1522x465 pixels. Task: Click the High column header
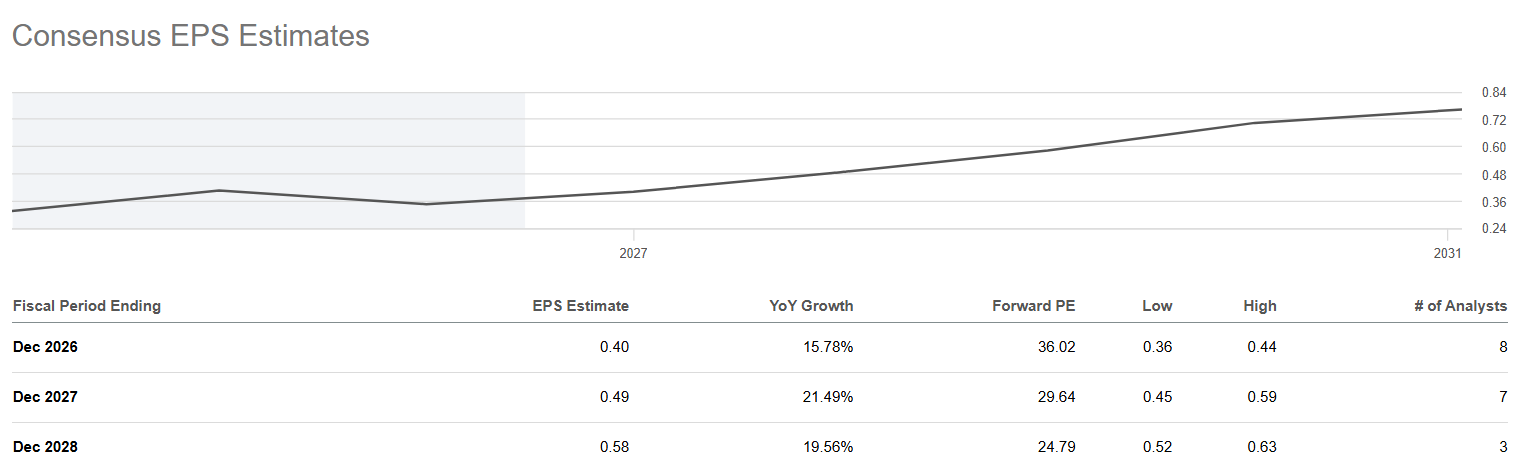point(1260,306)
